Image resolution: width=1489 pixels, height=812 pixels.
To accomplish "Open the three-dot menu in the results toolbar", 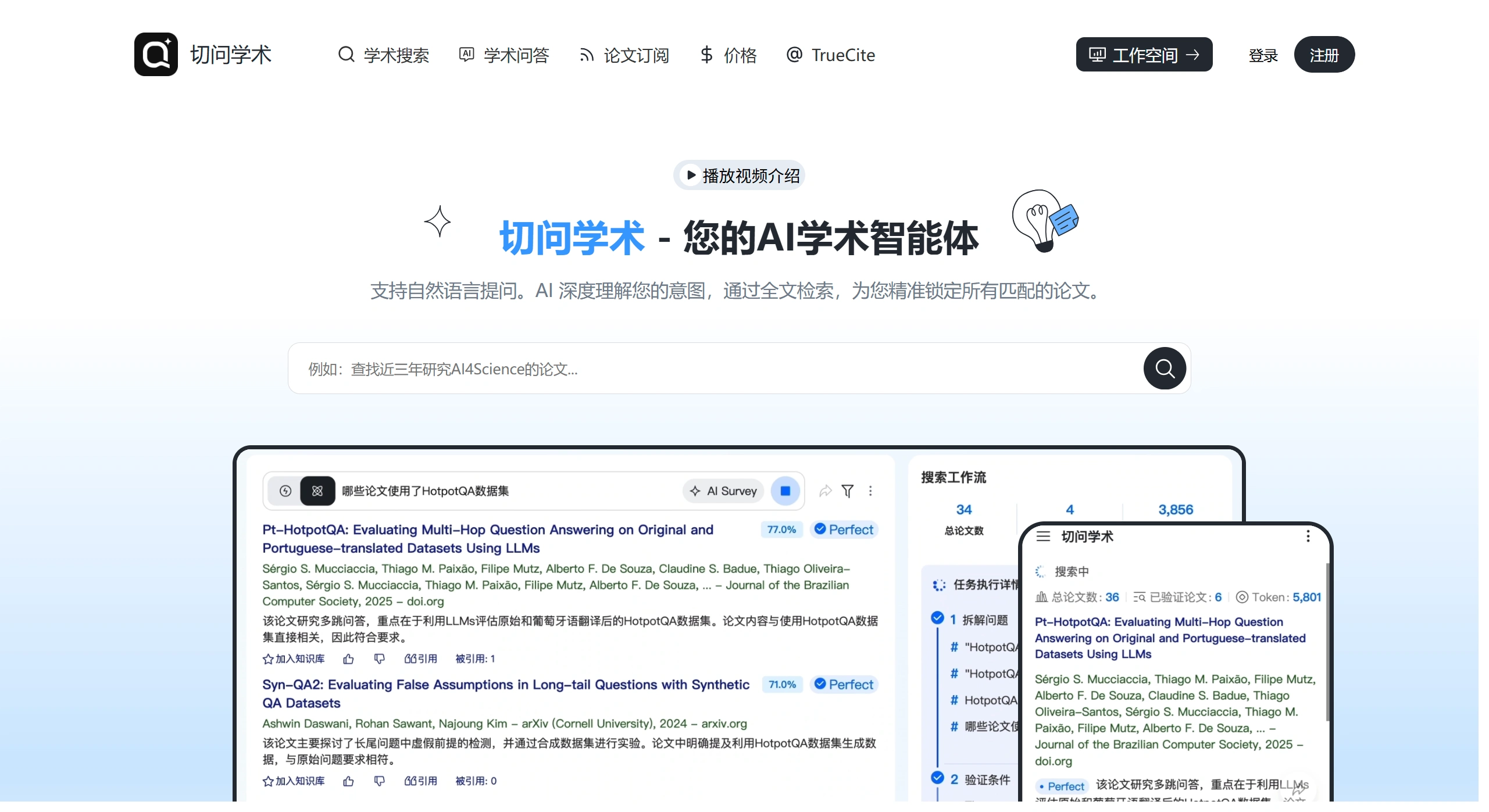I will [x=871, y=491].
